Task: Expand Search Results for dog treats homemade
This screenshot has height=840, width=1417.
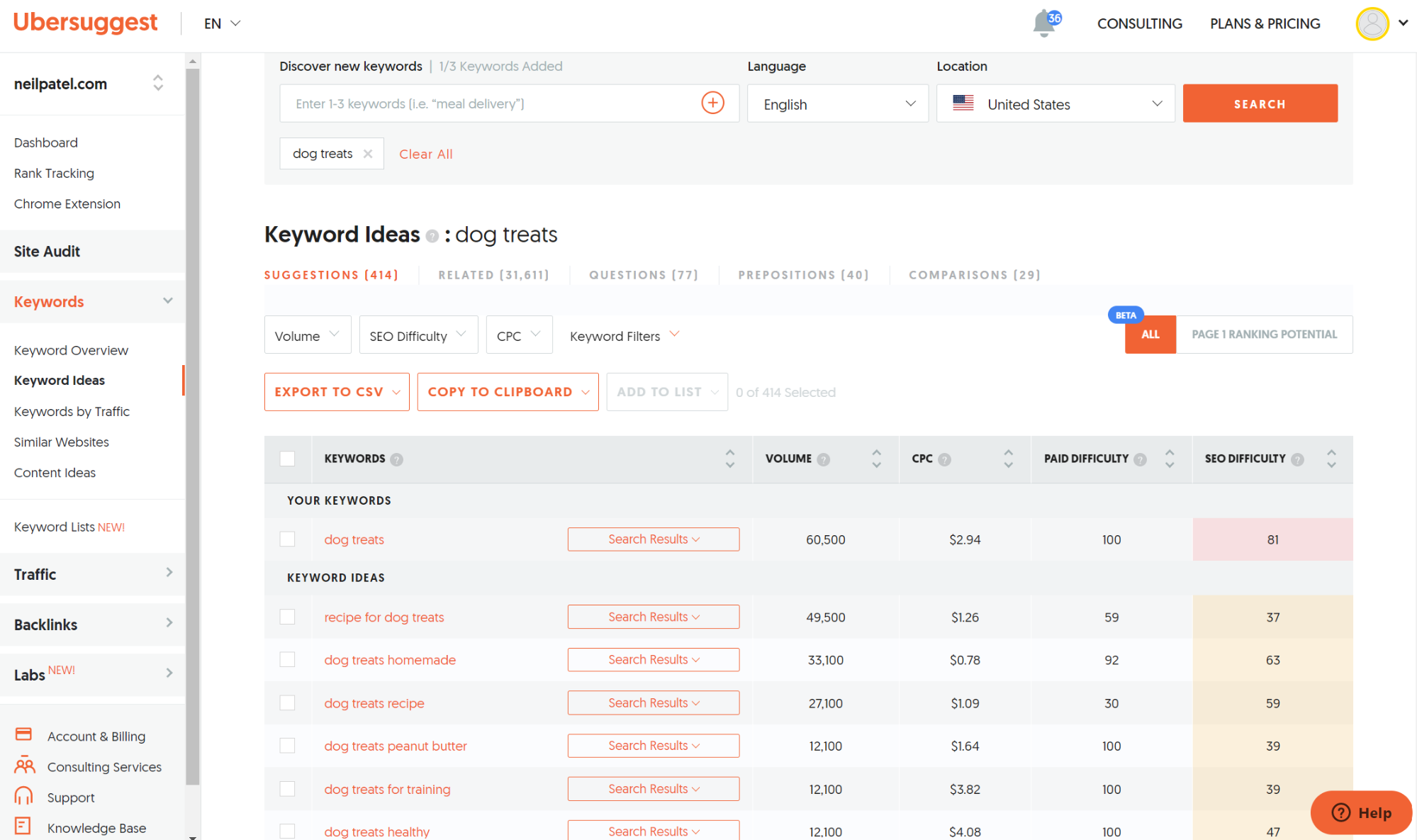Action: coord(653,659)
